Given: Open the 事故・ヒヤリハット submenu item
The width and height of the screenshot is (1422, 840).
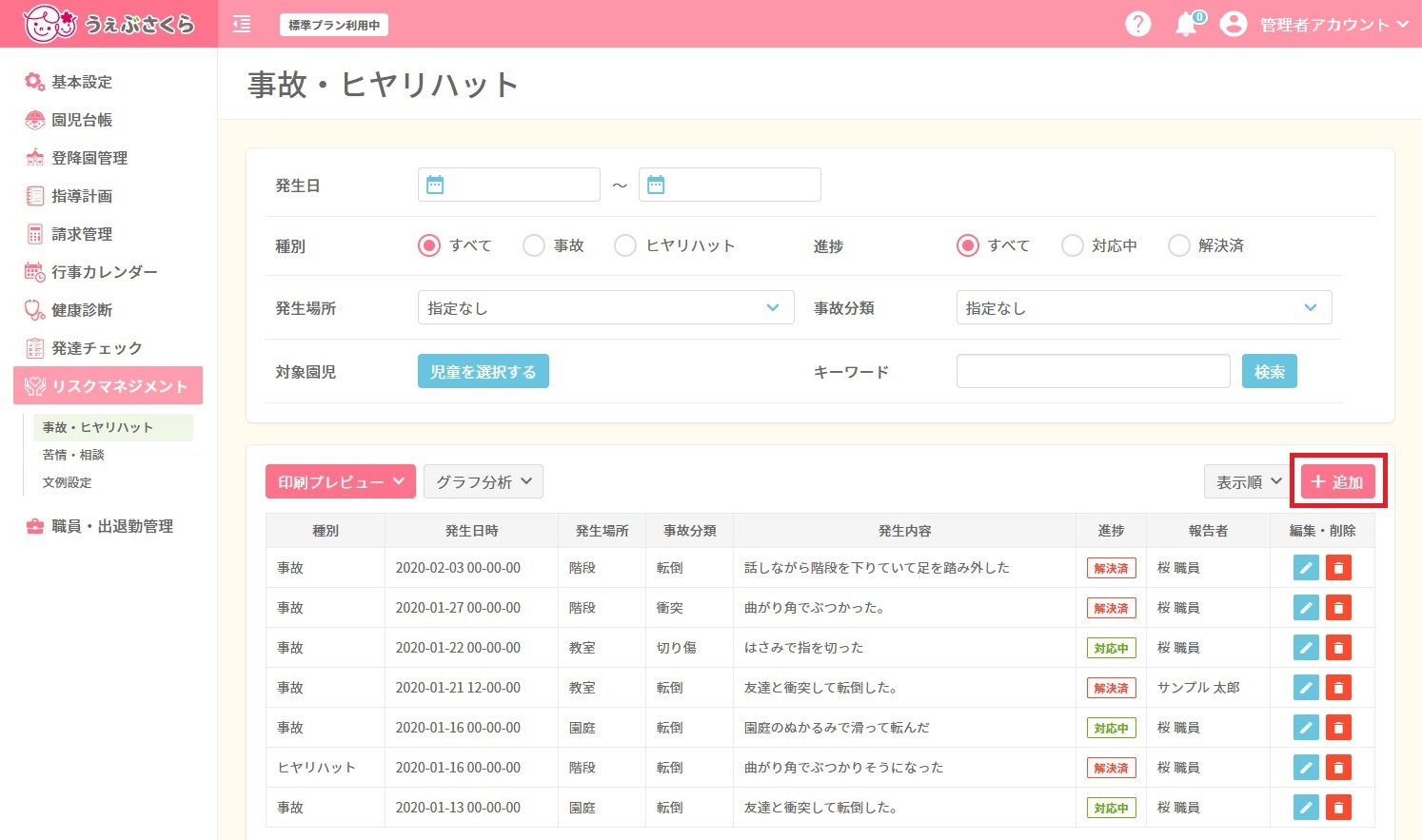Looking at the screenshot, I should (x=112, y=427).
